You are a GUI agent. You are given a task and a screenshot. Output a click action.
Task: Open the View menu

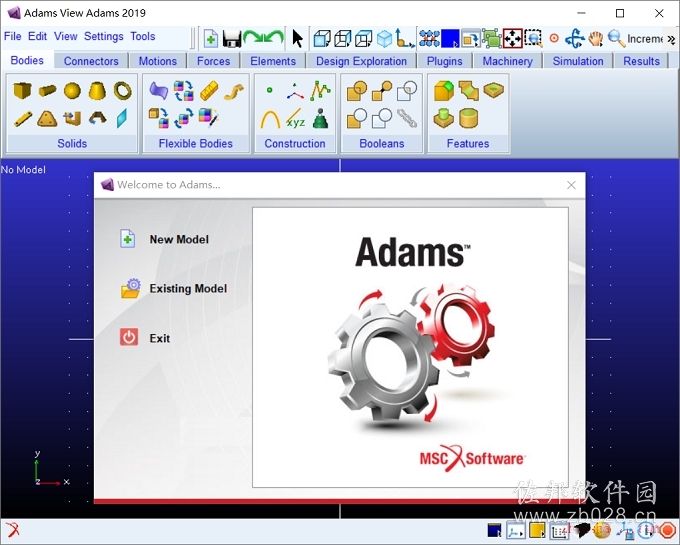coord(65,36)
